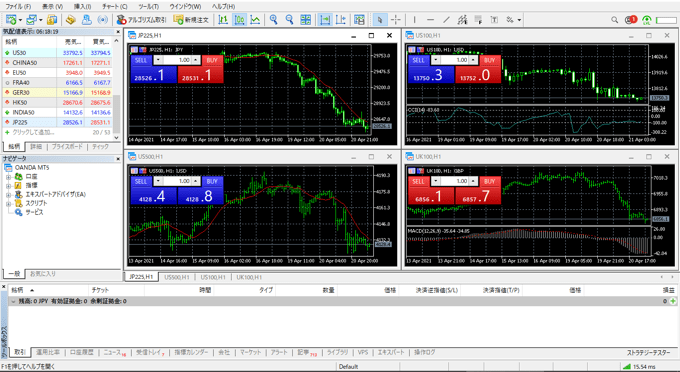Viewport: 680px width, 372px height.
Task: Select the cursor arrow tool
Action: (380, 20)
